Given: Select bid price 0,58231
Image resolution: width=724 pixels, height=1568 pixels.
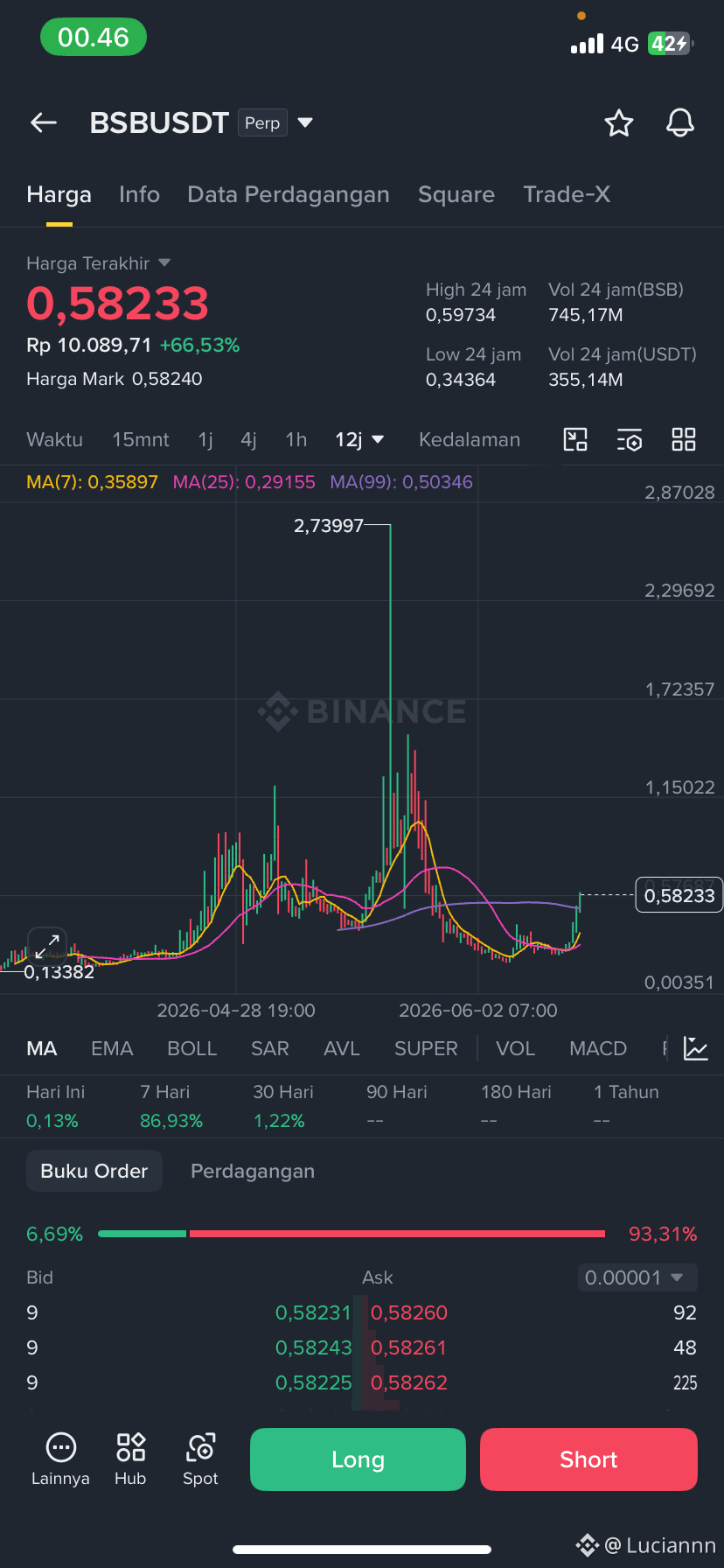Looking at the screenshot, I should click(x=313, y=1312).
